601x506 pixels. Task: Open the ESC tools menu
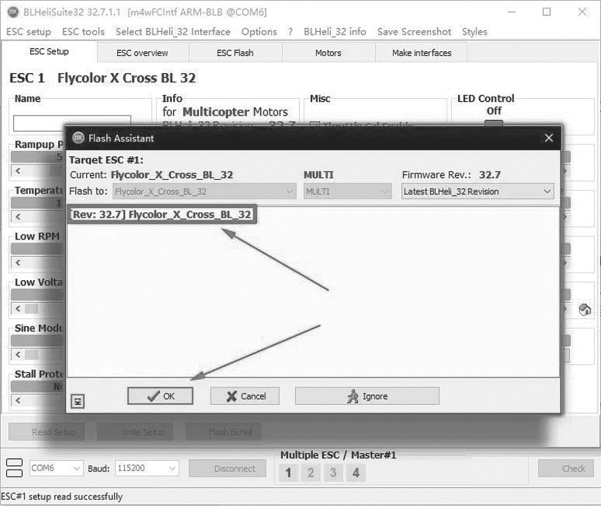(83, 31)
